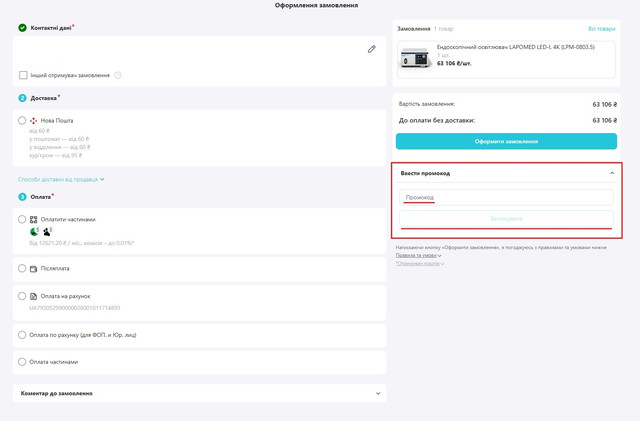
Task: Expand the 'Правила та умови' dropdown
Action: coord(418,255)
